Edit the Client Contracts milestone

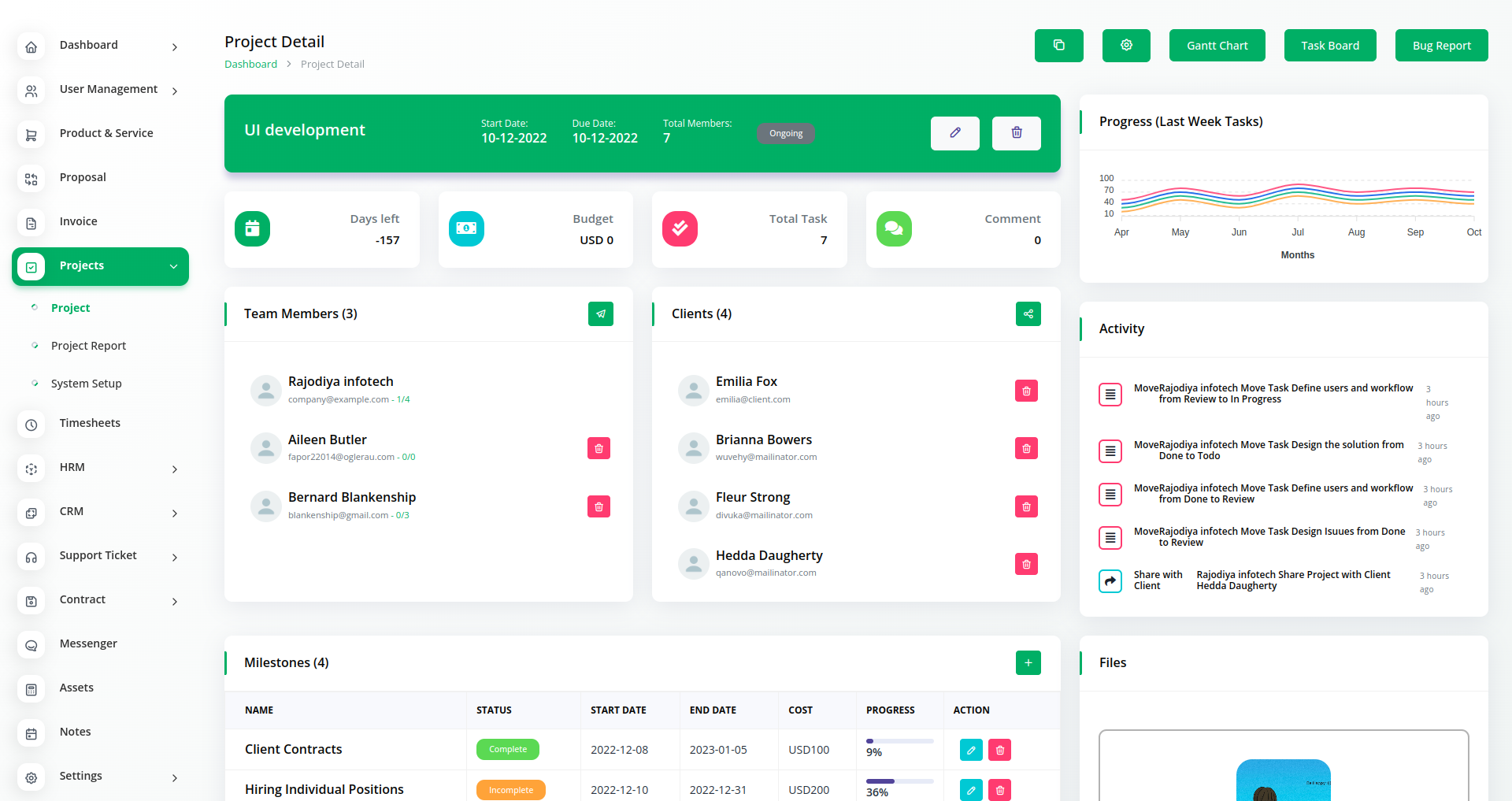click(971, 750)
